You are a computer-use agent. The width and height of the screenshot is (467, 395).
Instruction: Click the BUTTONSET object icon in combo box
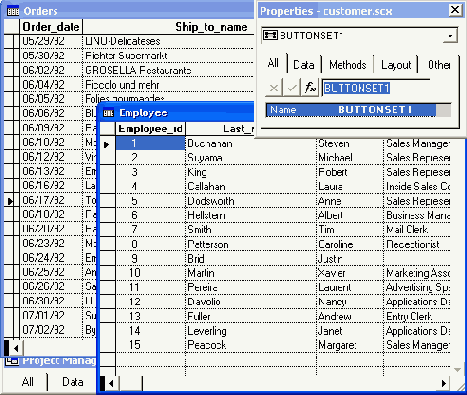tap(270, 35)
